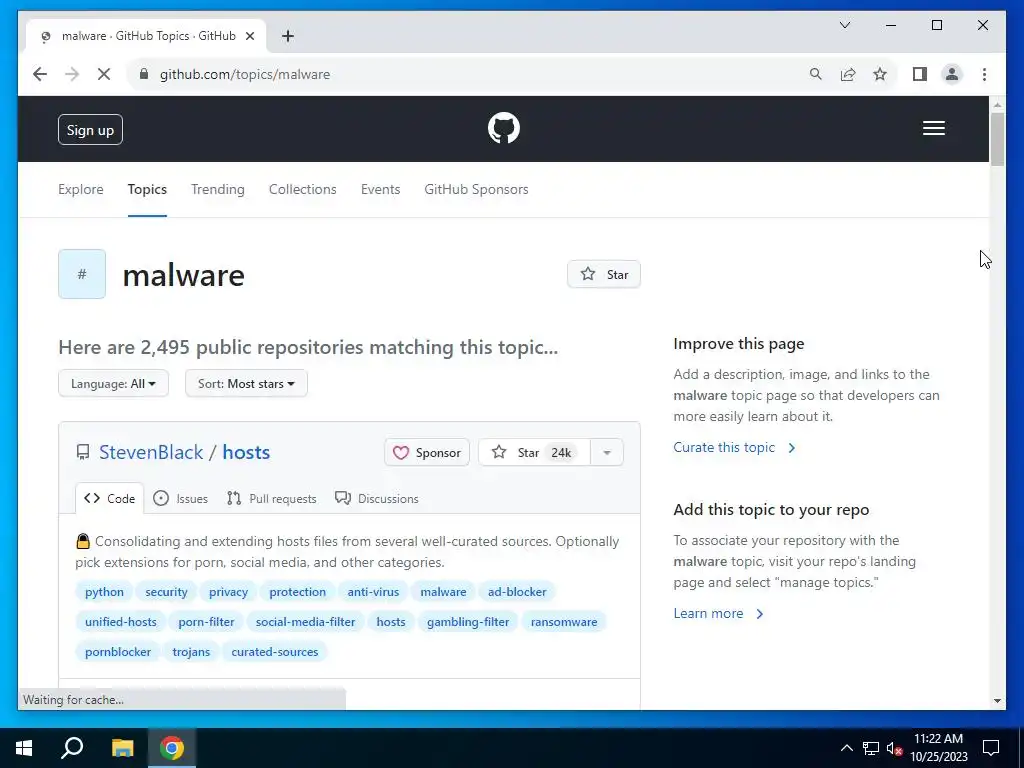This screenshot has height=768, width=1024.
Task: Click the trojans topic tag
Action: click(x=191, y=652)
